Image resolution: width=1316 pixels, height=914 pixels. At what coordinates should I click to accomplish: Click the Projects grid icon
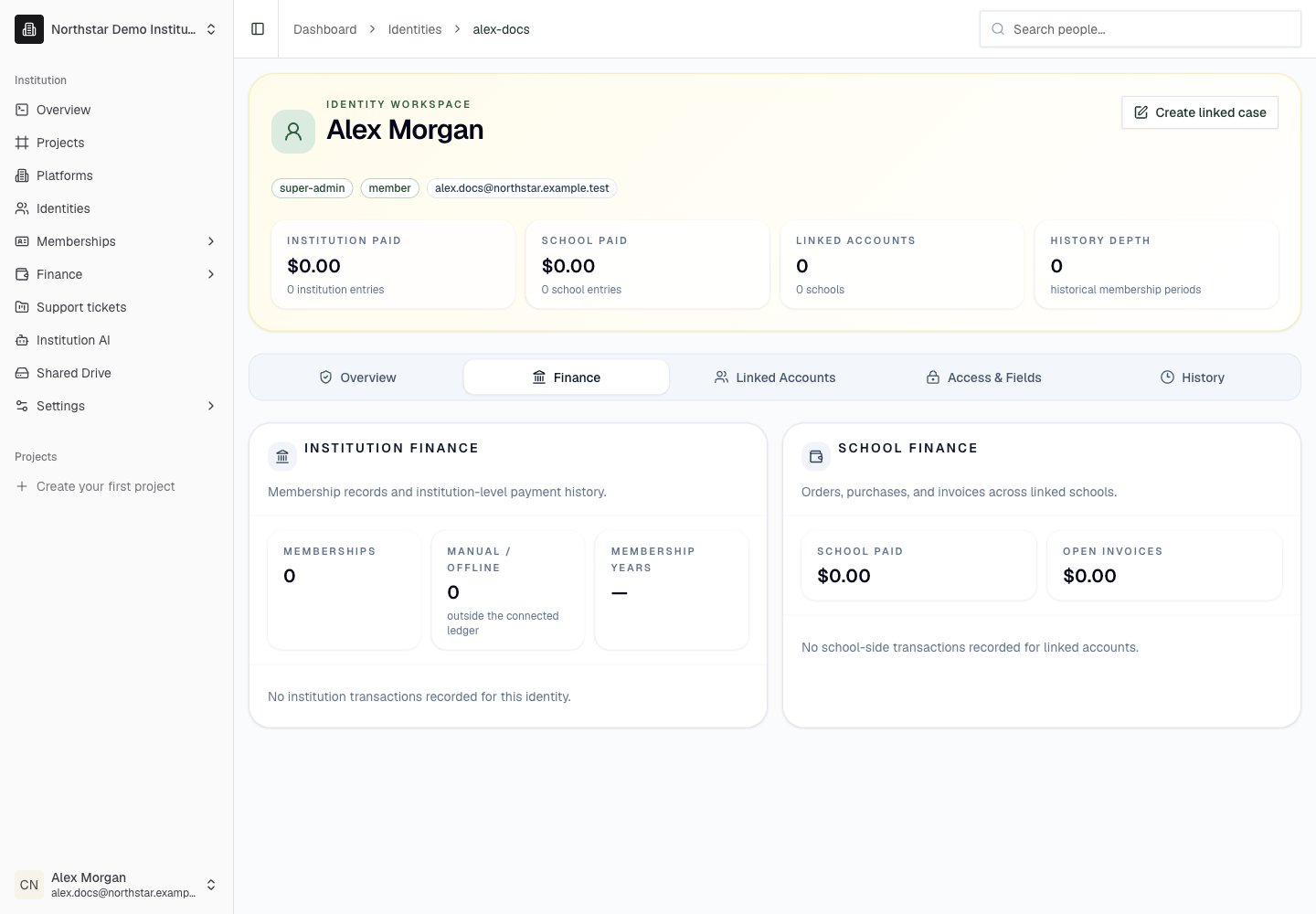(22, 143)
